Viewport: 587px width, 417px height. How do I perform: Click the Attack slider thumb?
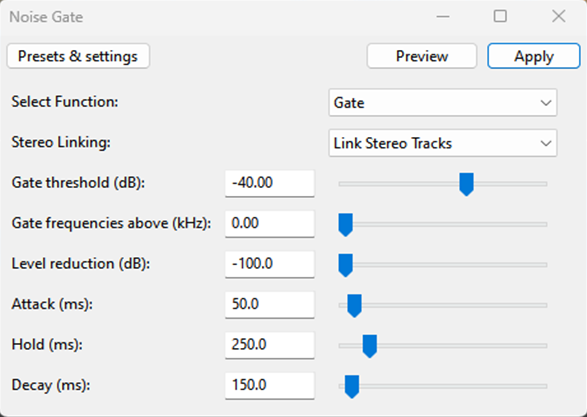click(354, 305)
